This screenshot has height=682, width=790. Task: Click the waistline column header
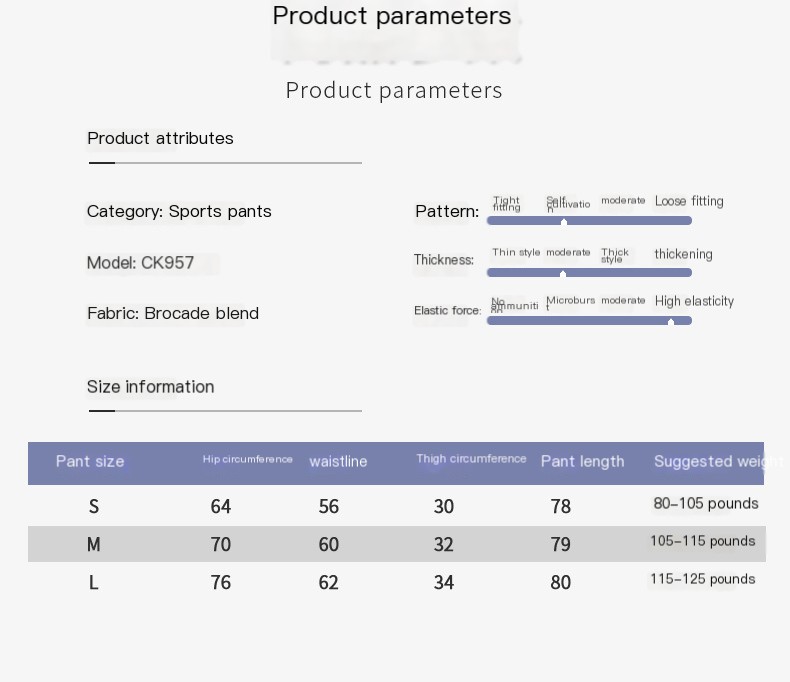[x=338, y=461]
